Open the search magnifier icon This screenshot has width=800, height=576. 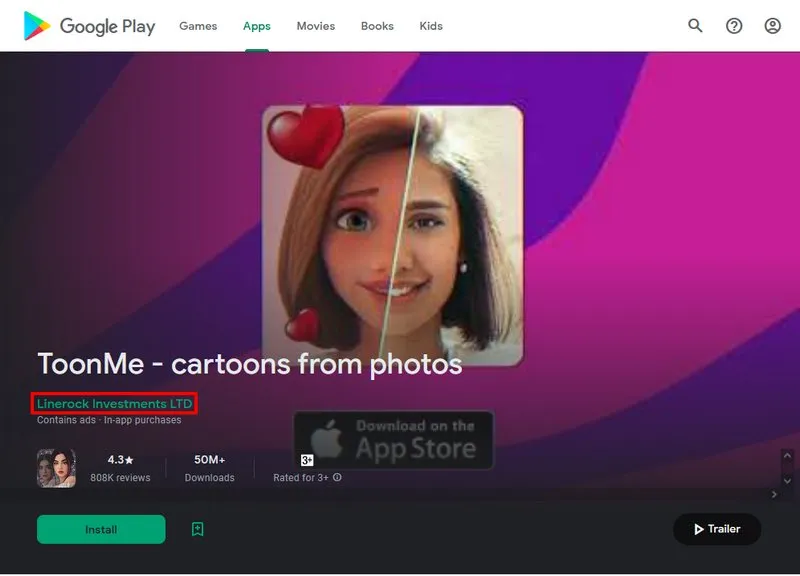(x=695, y=26)
